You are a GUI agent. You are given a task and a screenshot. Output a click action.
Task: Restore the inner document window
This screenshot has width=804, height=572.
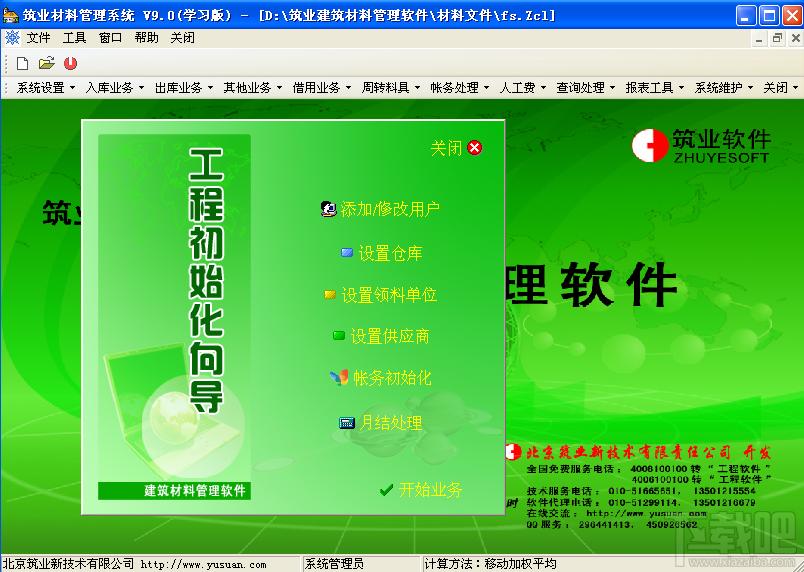point(777,38)
